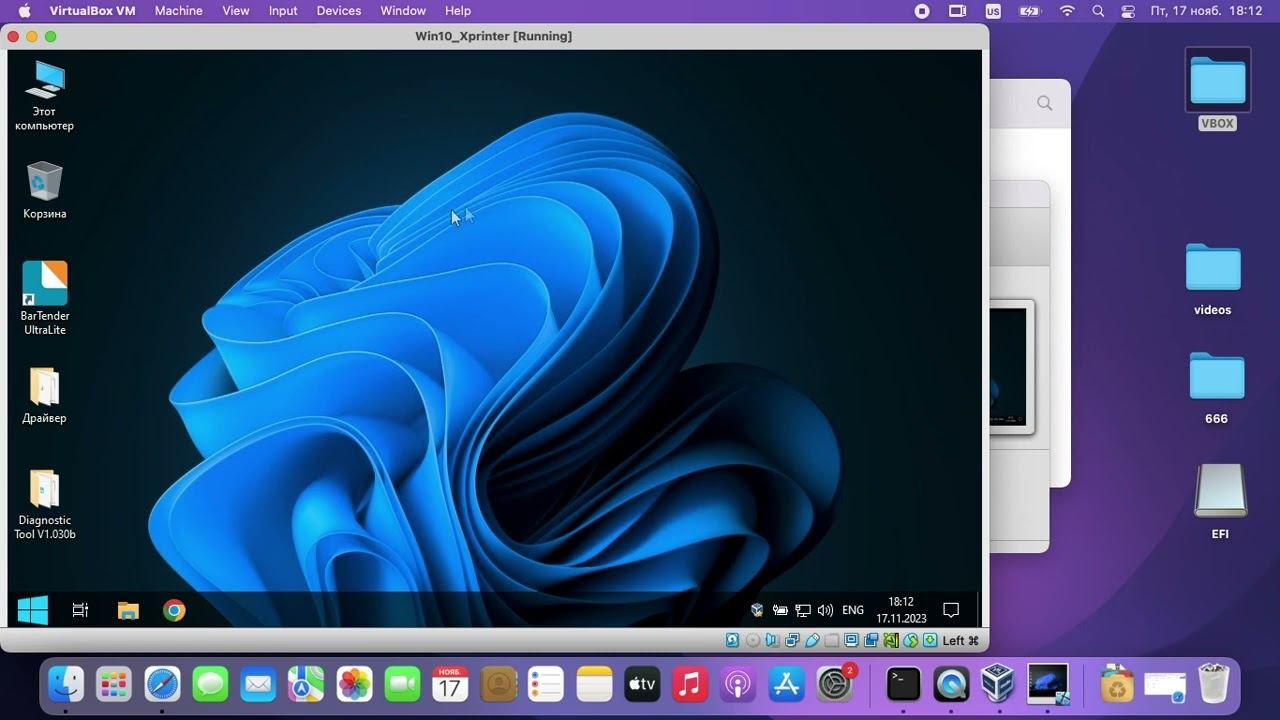Viewport: 1280px width, 720px height.
Task: Open Terminal from the Dock
Action: [903, 684]
